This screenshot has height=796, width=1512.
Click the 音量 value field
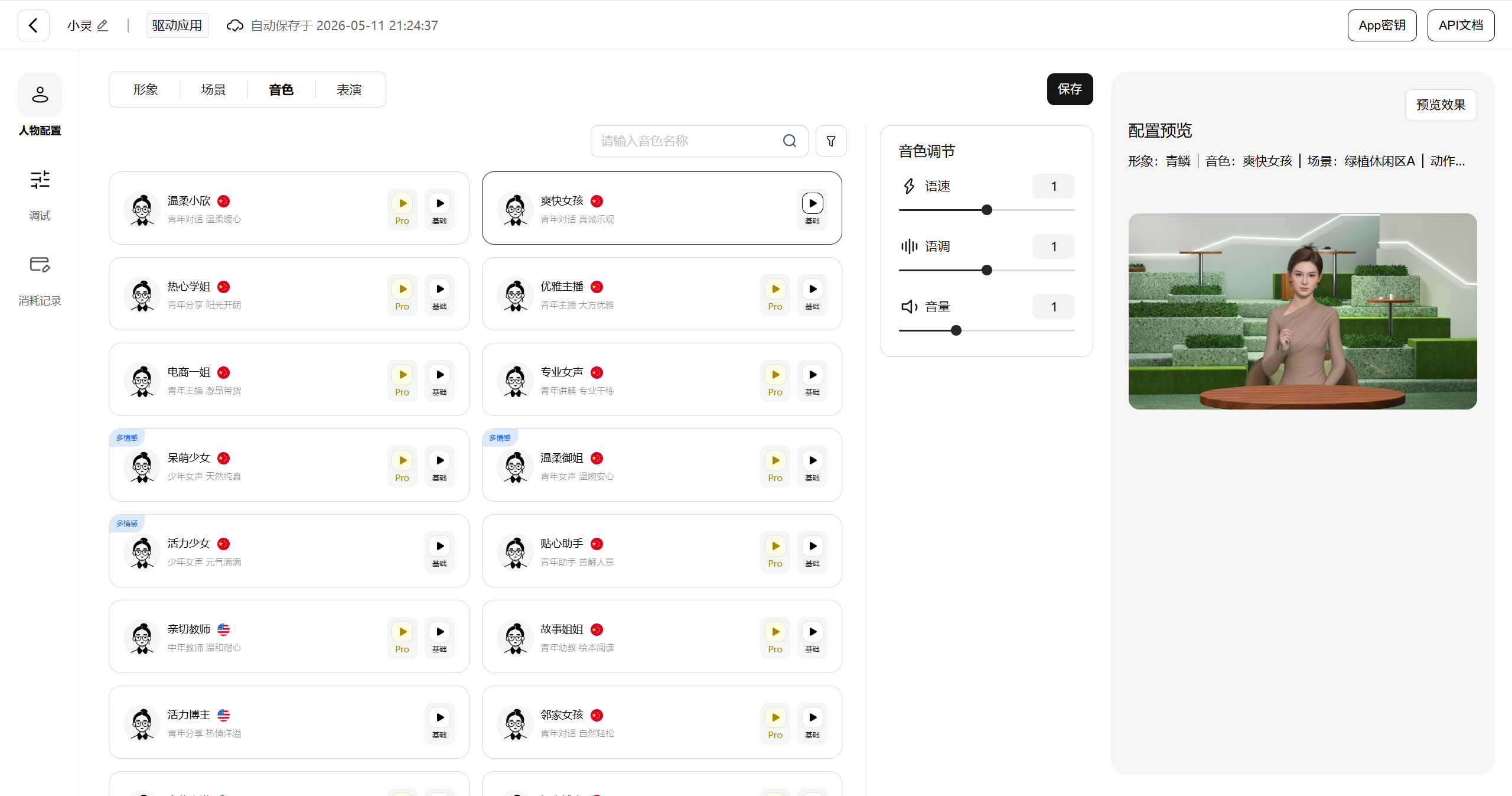(x=1053, y=307)
